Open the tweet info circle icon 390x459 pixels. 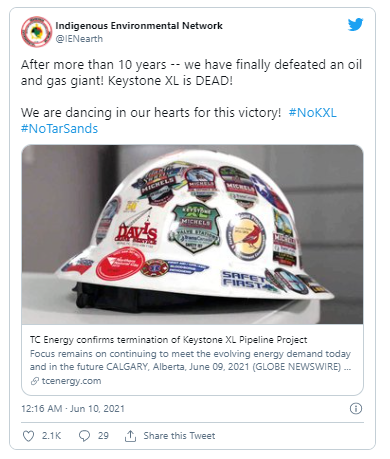point(356,408)
